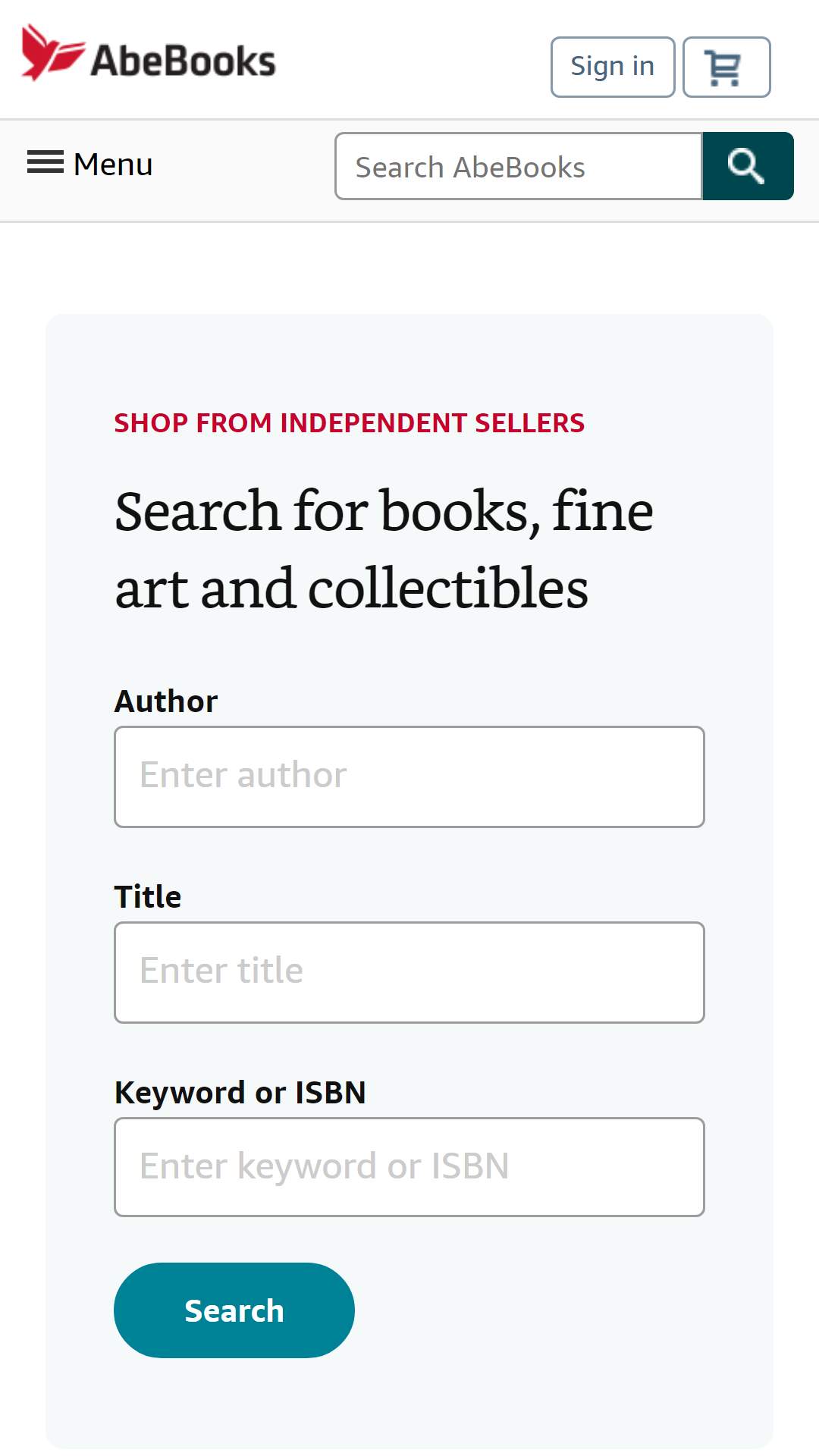
Task: Click the Keyword or ISBN label
Action: (x=240, y=1093)
